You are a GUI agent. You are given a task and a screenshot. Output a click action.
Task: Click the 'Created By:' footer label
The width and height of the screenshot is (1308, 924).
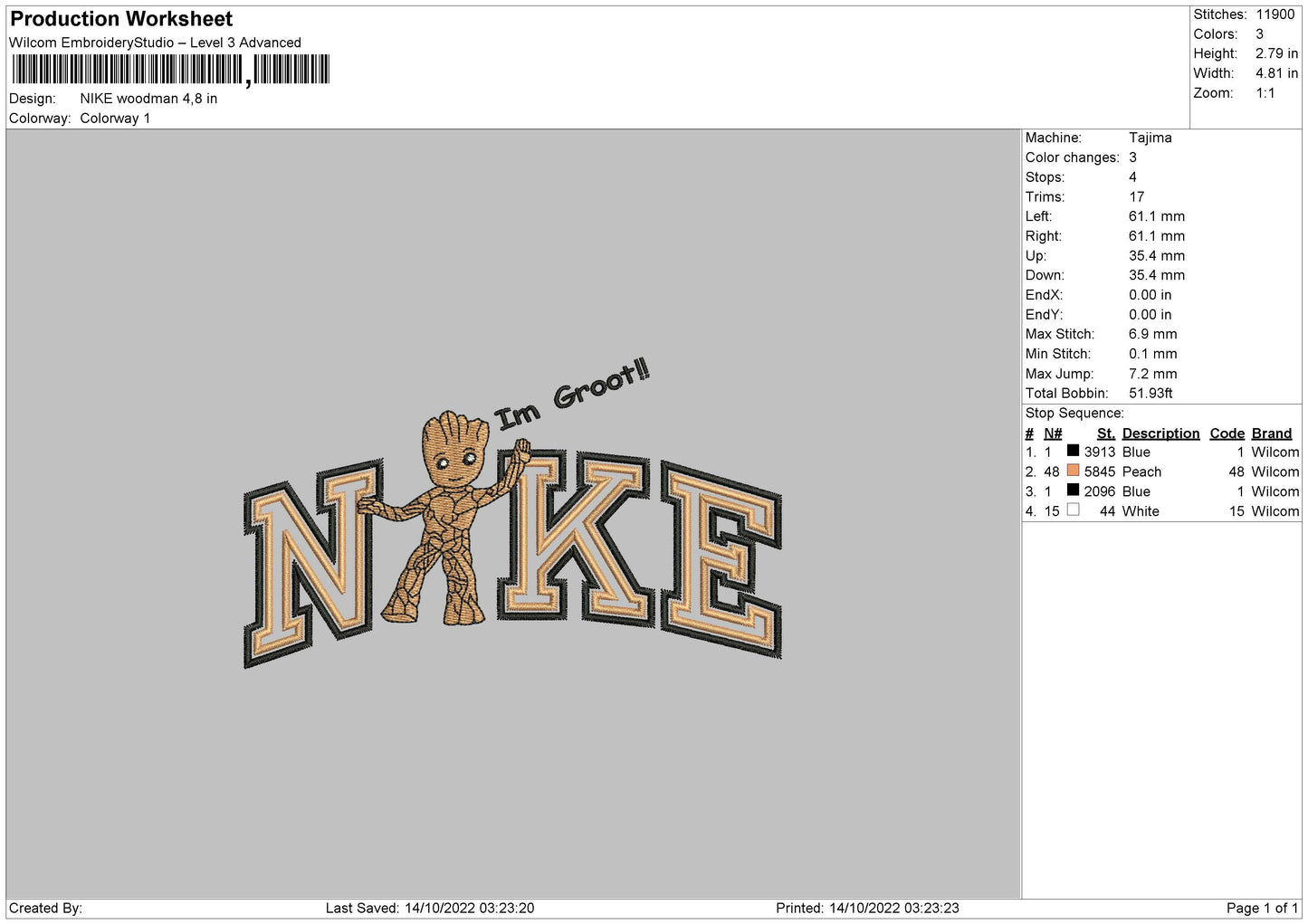pos(45,909)
